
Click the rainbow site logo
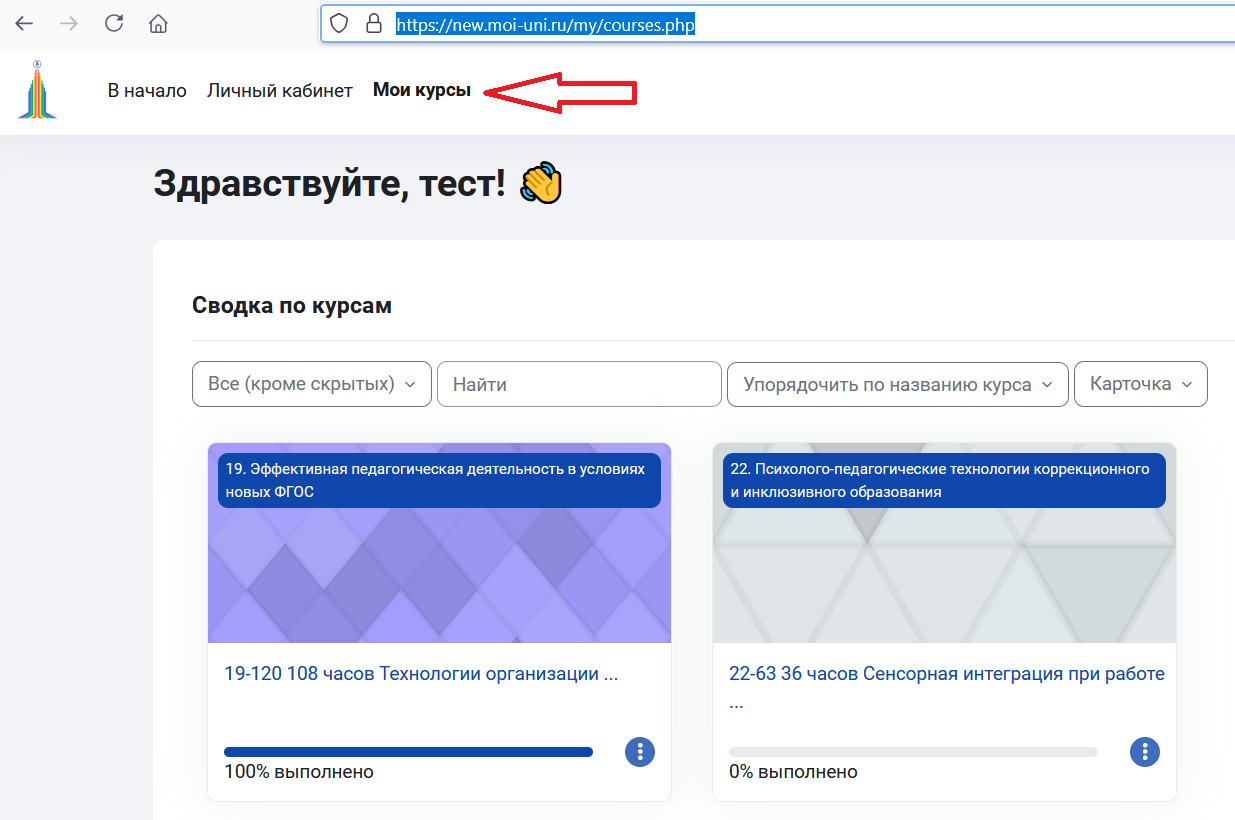click(37, 90)
